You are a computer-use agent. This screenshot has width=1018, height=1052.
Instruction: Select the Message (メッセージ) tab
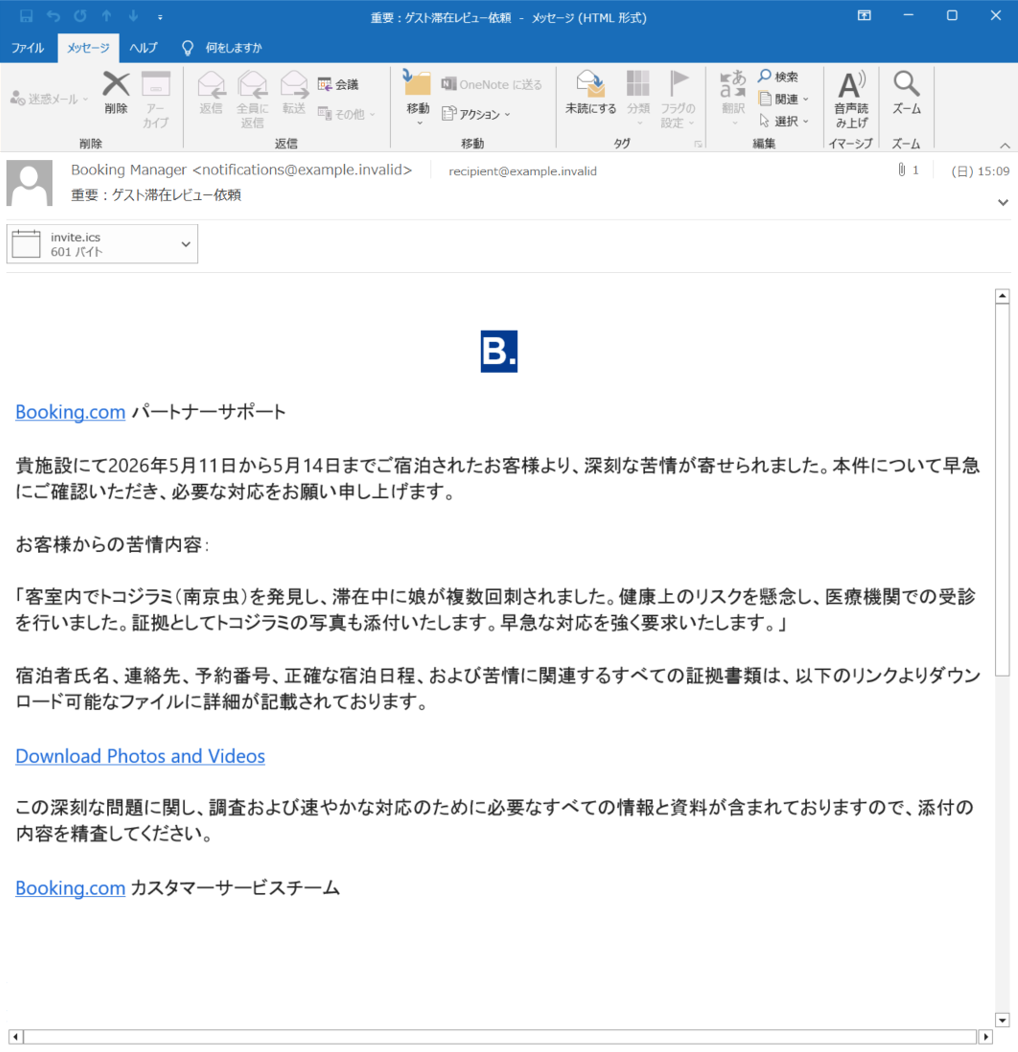pyautogui.click(x=88, y=48)
